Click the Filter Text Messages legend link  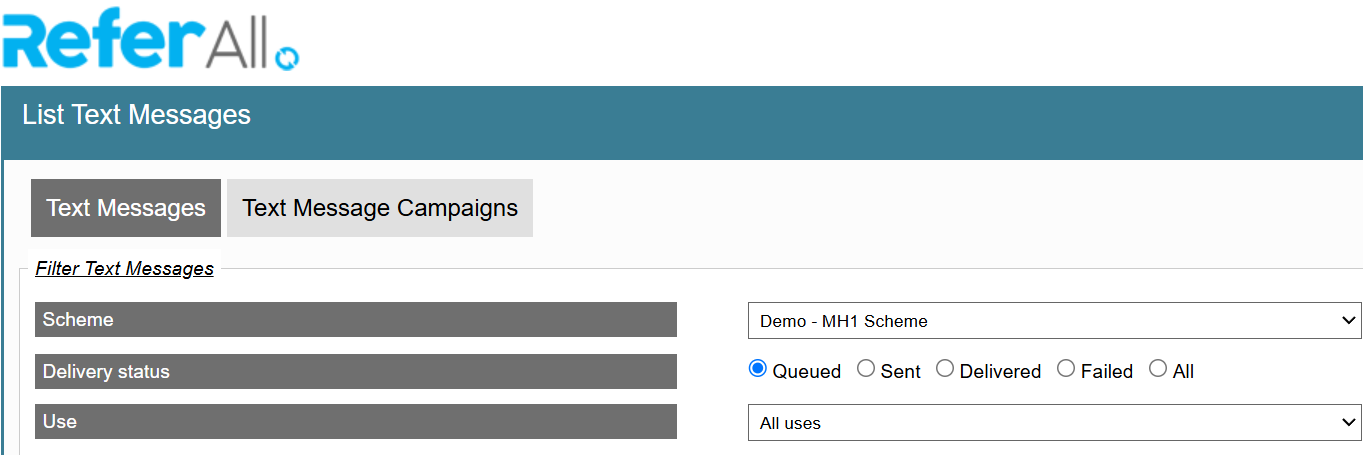124,268
